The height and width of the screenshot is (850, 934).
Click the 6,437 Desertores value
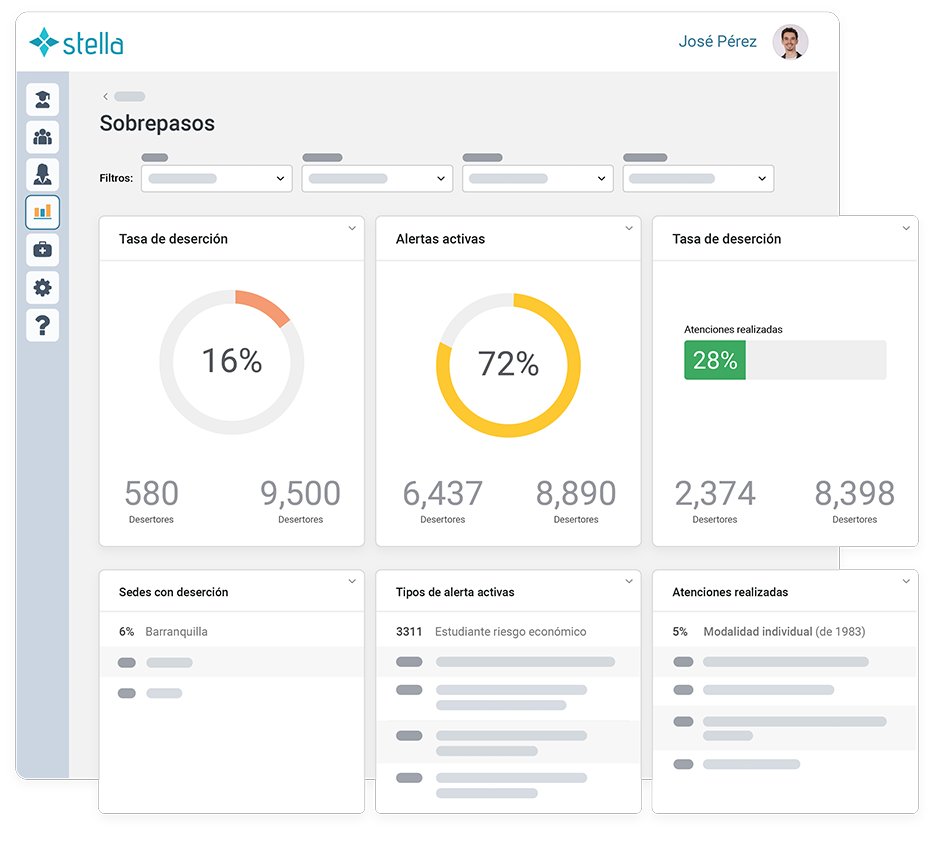tap(443, 494)
